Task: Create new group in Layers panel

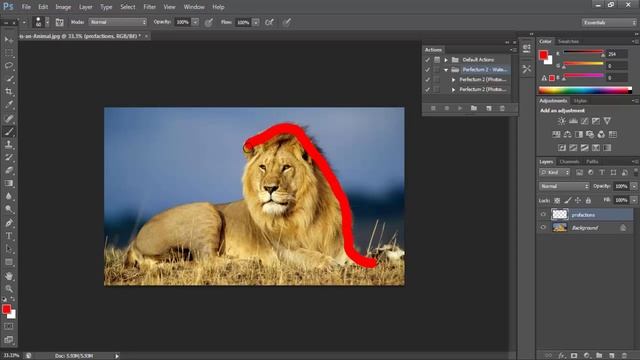Action: pyautogui.click(x=599, y=356)
